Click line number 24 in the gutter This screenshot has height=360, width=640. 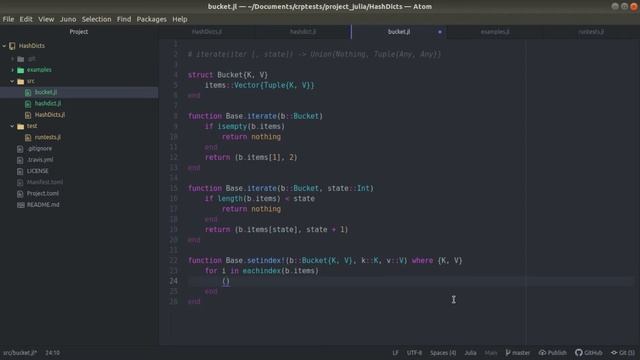(x=173, y=281)
